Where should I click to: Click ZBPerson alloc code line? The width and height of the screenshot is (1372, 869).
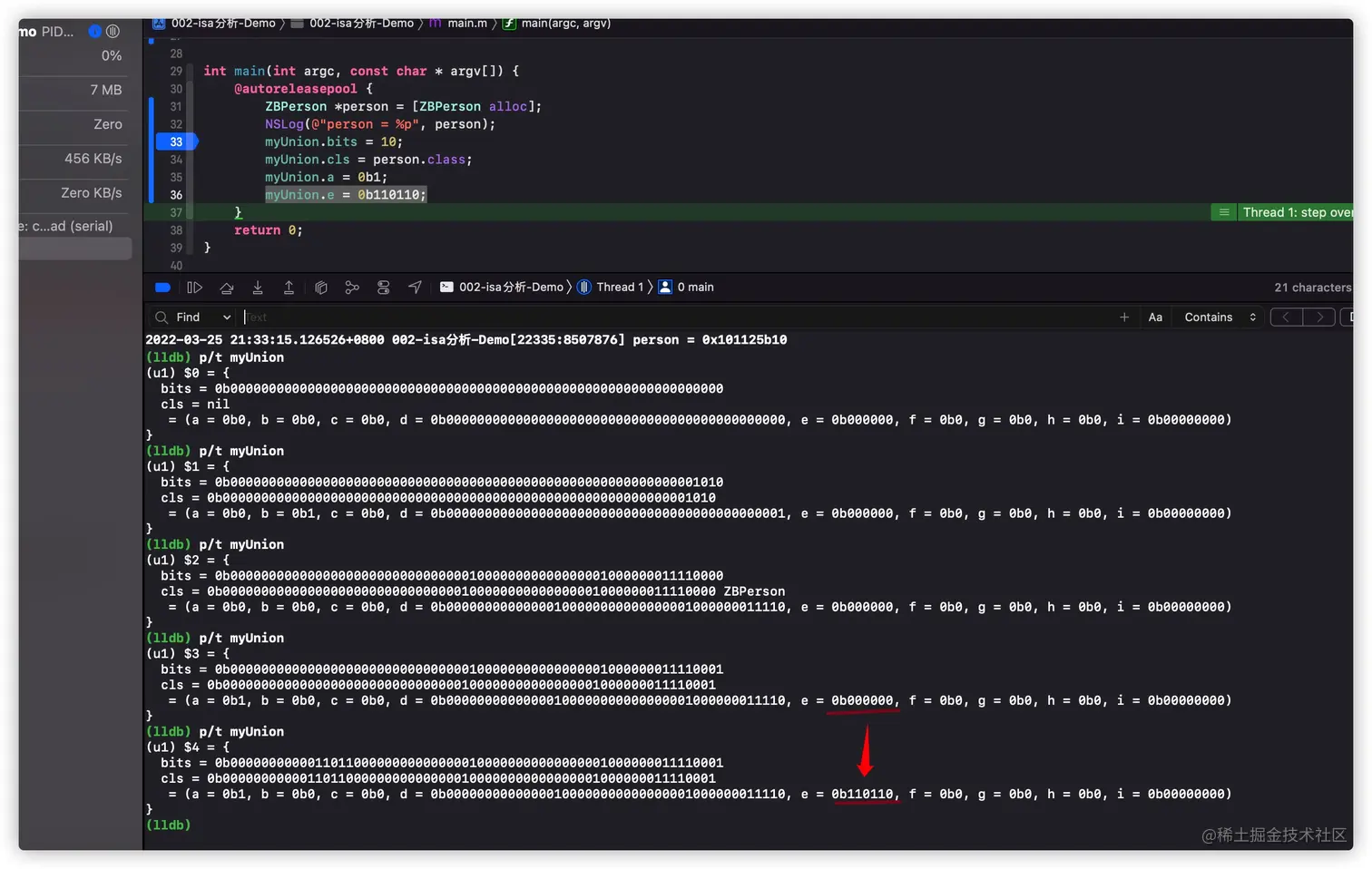point(403,106)
